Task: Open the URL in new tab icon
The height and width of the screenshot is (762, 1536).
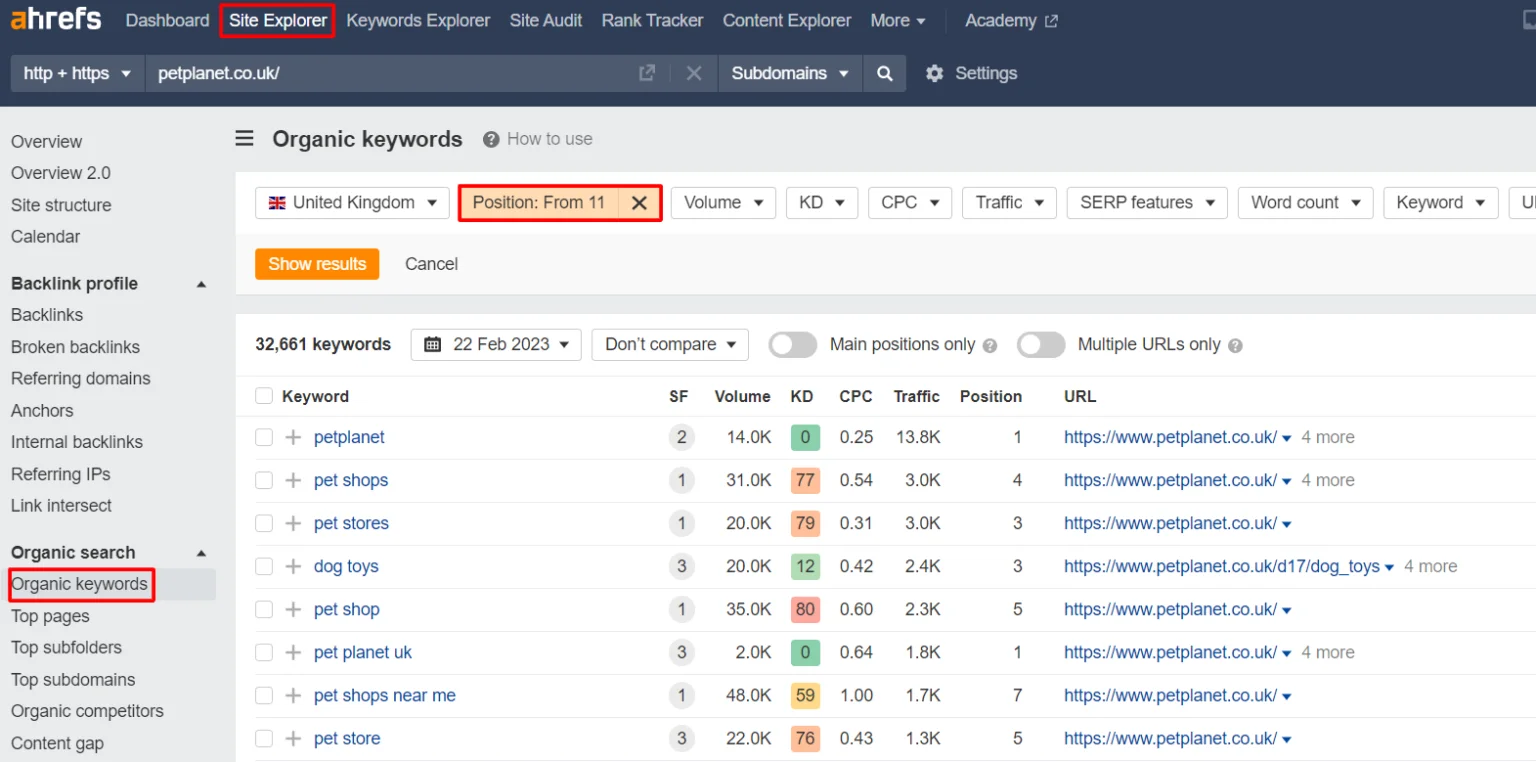Action: [647, 73]
